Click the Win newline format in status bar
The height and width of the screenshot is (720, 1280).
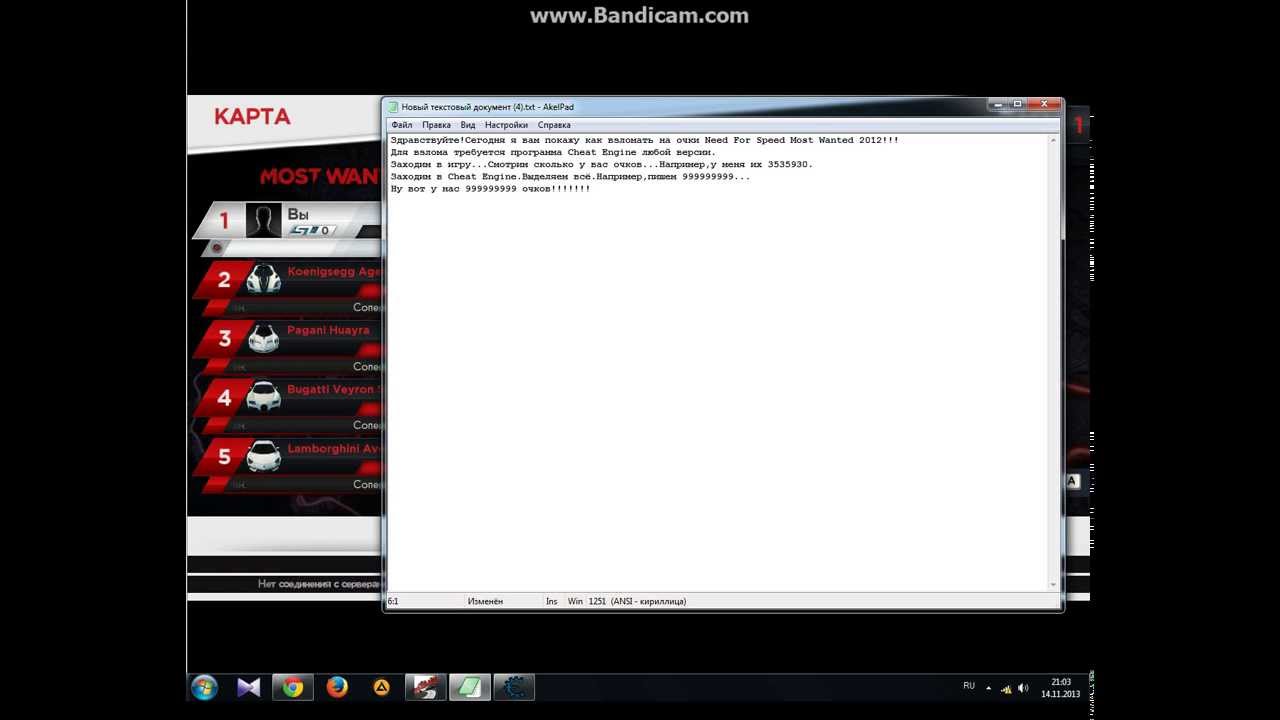[x=575, y=601]
